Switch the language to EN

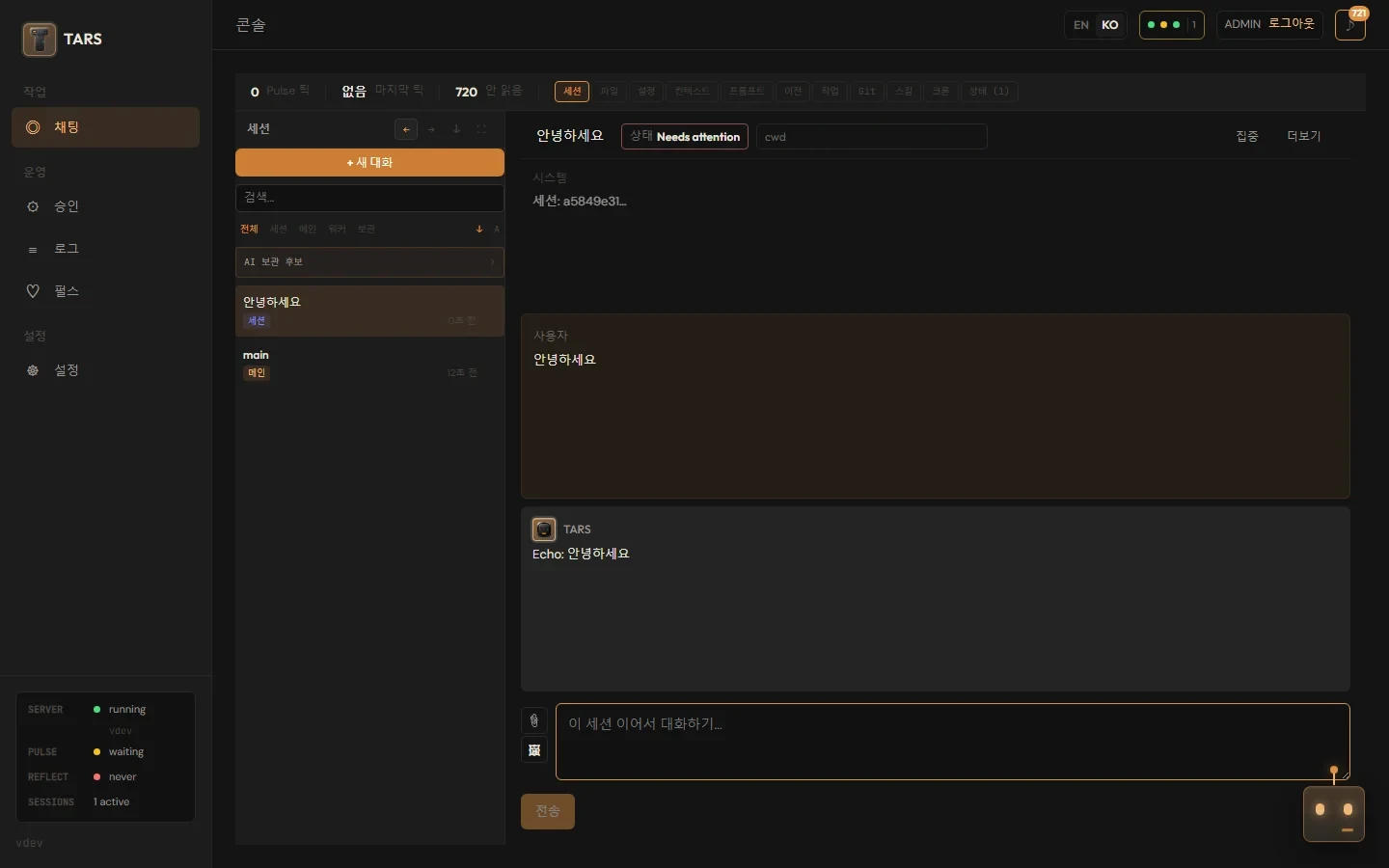click(1081, 25)
